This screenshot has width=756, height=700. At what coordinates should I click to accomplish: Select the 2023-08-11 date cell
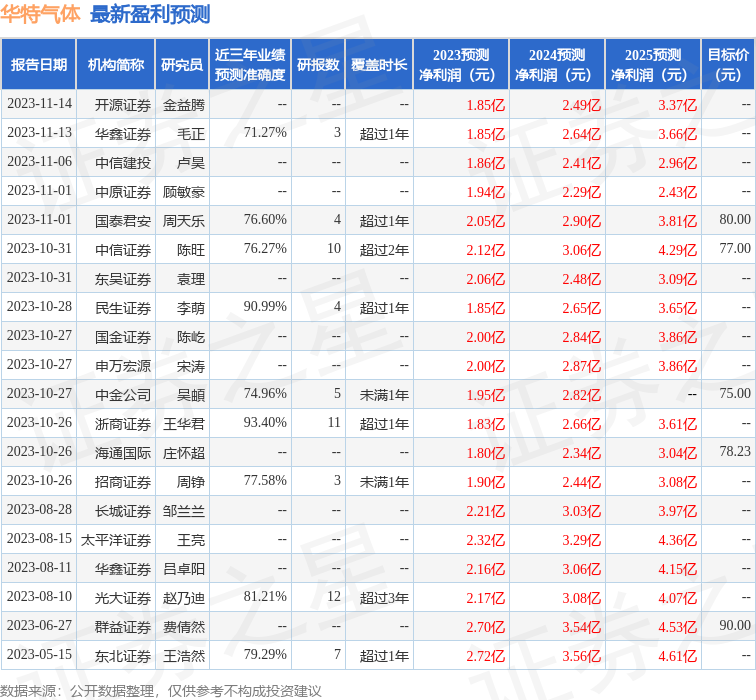pos(40,567)
